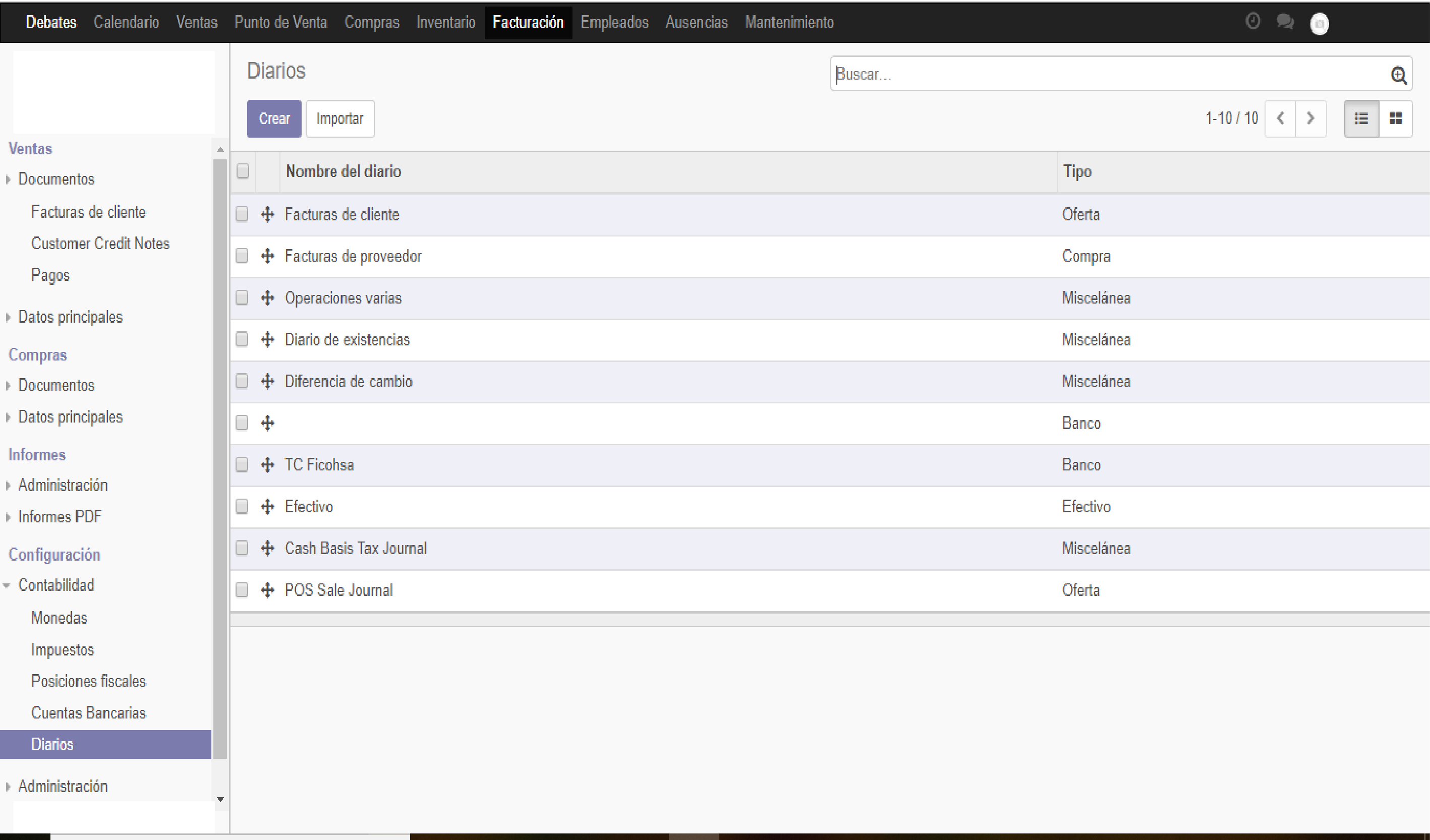The image size is (1430, 840).
Task: Open the Inventario menu
Action: (x=445, y=22)
